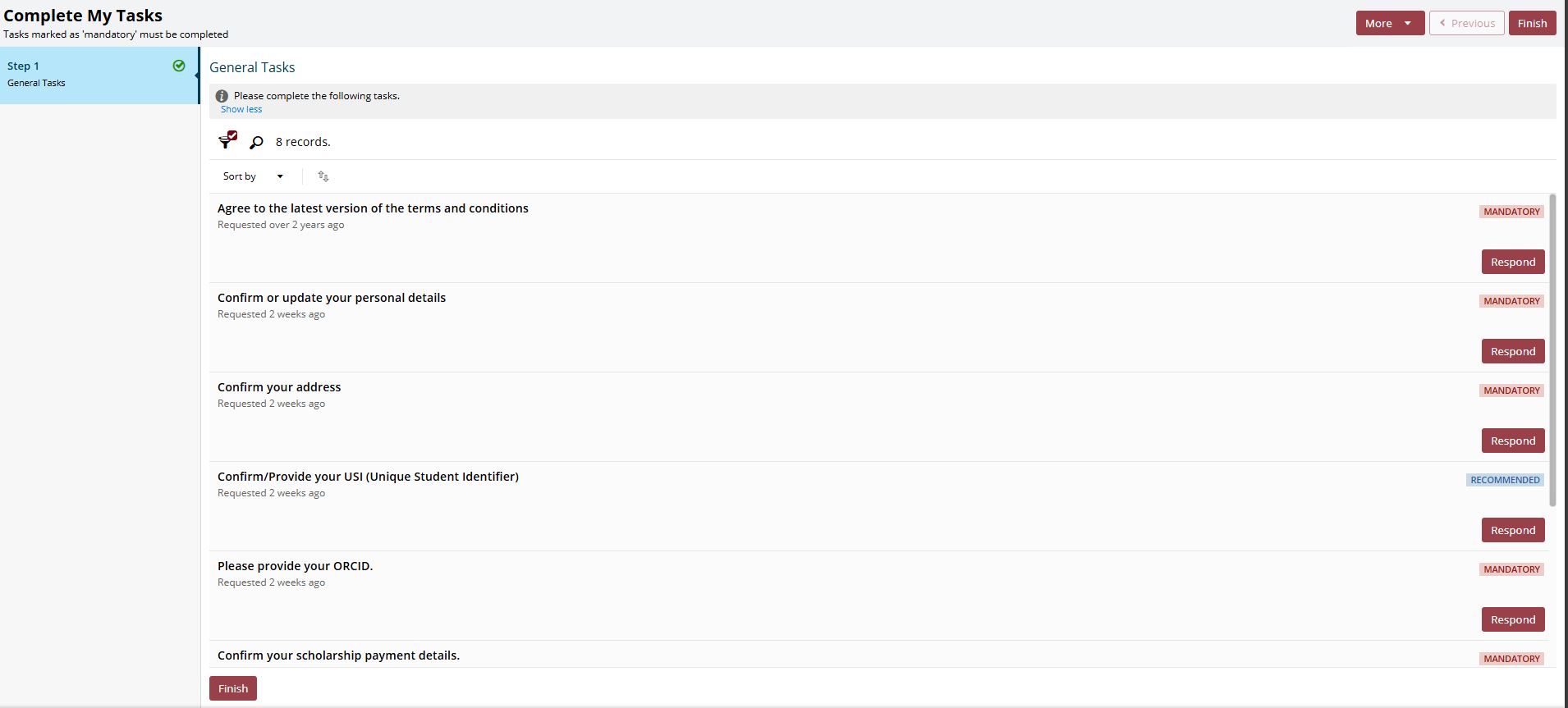Click MANDATORY badge on address task

coord(1511,391)
